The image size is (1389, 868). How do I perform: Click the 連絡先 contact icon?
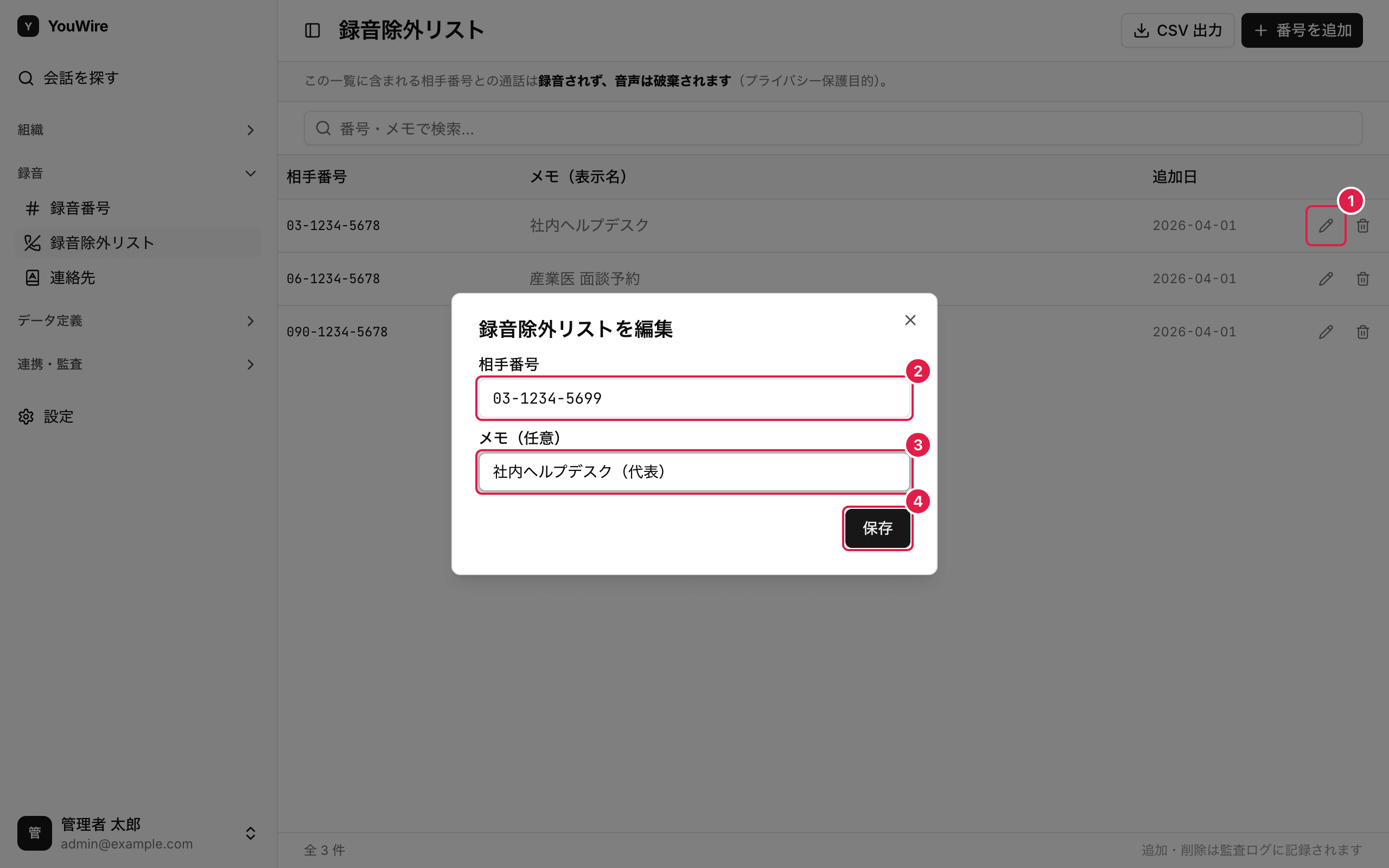coord(33,278)
